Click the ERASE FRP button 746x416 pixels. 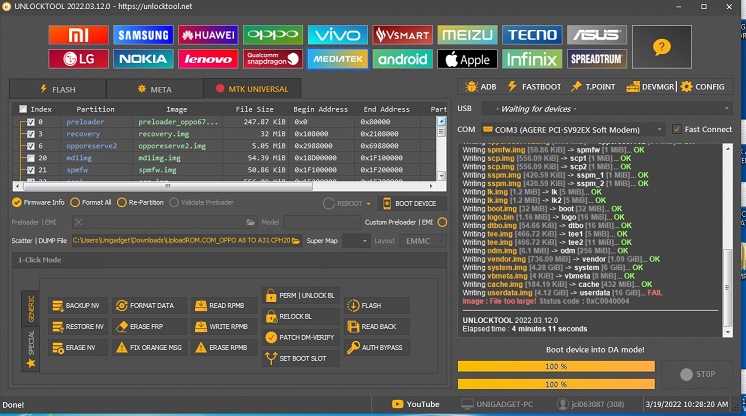click(x=149, y=327)
